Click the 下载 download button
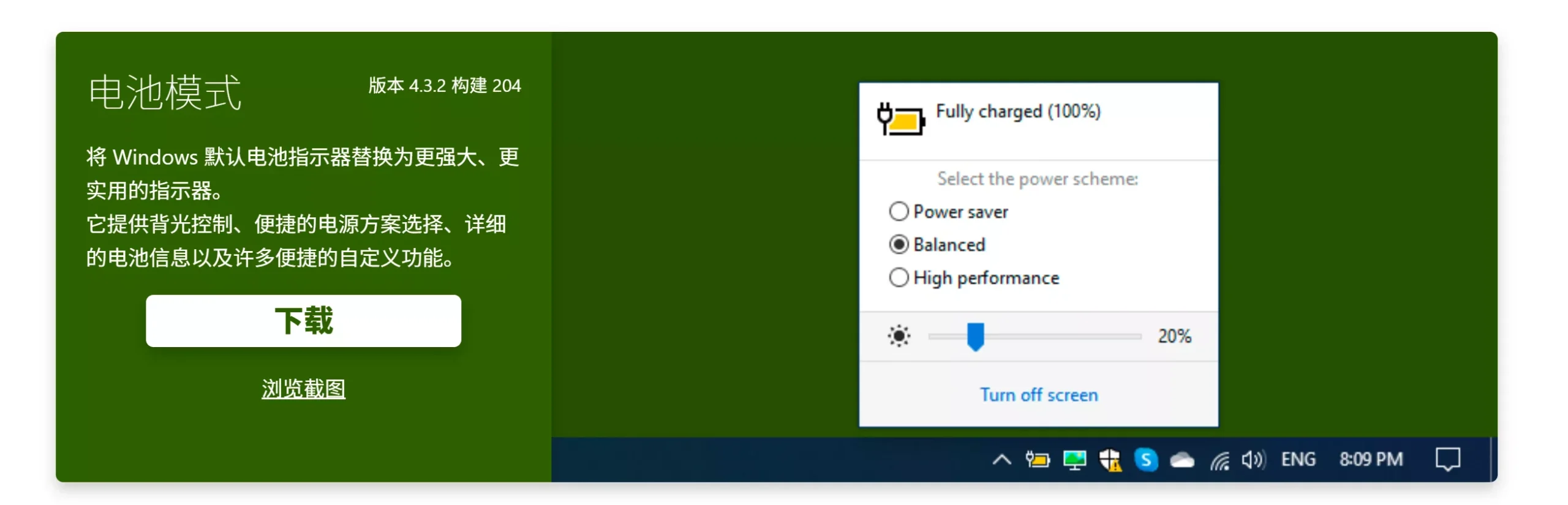 [303, 321]
